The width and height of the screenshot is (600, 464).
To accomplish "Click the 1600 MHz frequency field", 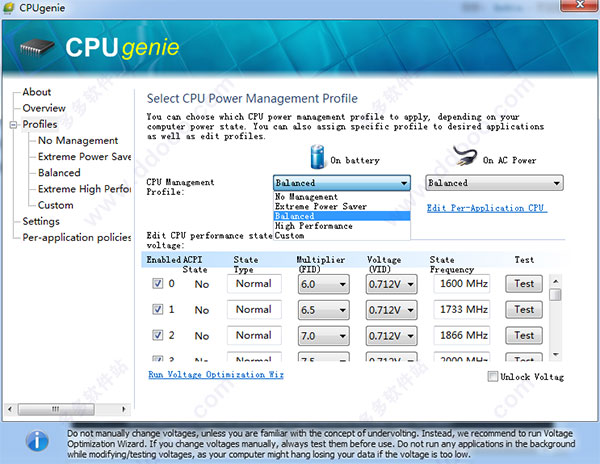I will (x=462, y=284).
